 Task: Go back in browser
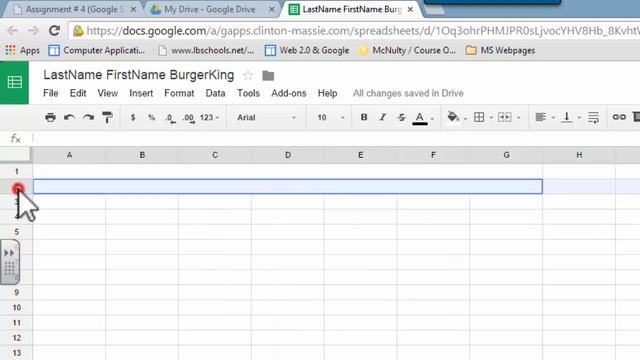click(13, 31)
